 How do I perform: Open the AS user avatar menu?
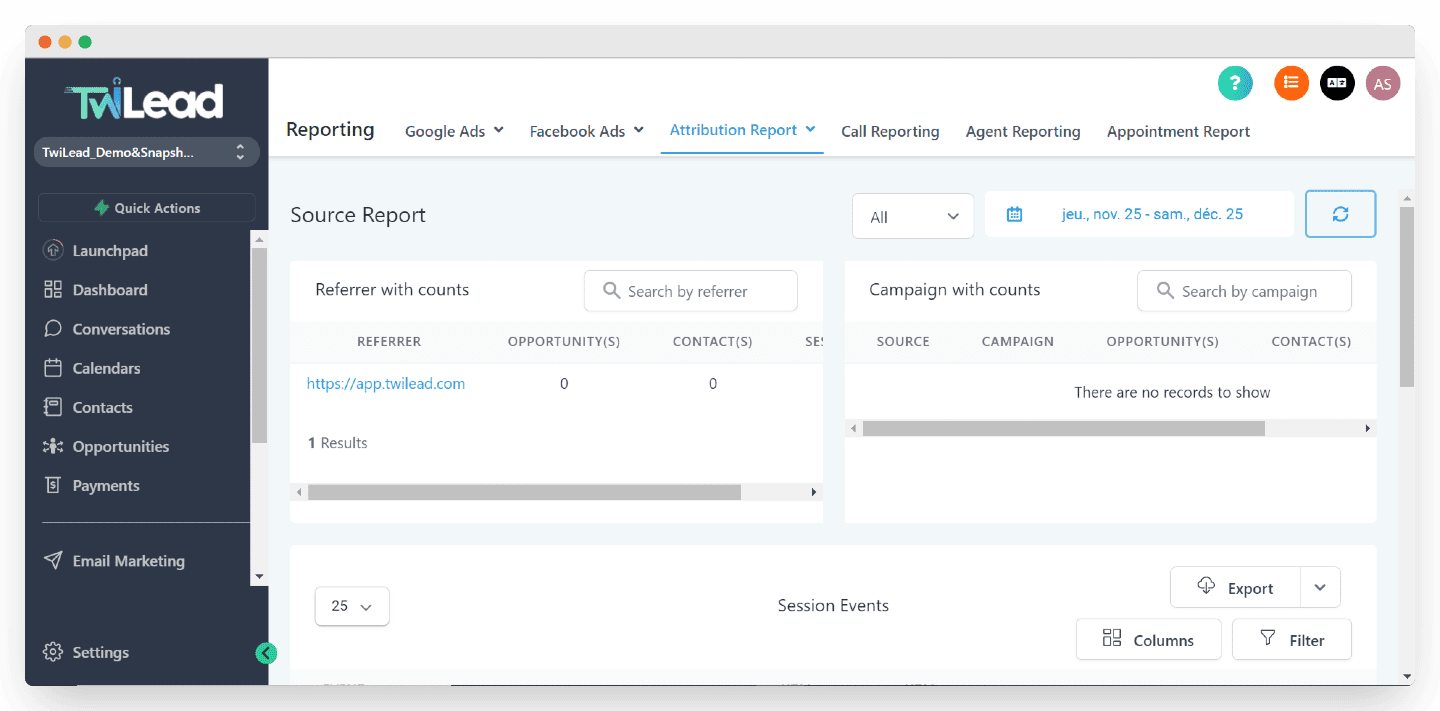1383,84
